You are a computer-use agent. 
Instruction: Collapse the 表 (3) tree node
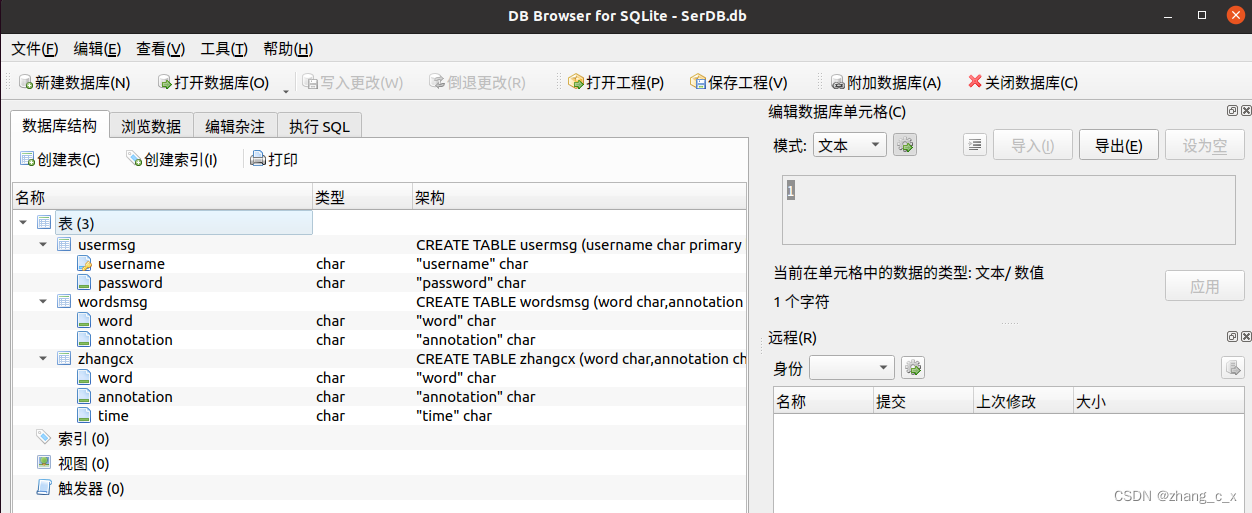click(x=23, y=222)
